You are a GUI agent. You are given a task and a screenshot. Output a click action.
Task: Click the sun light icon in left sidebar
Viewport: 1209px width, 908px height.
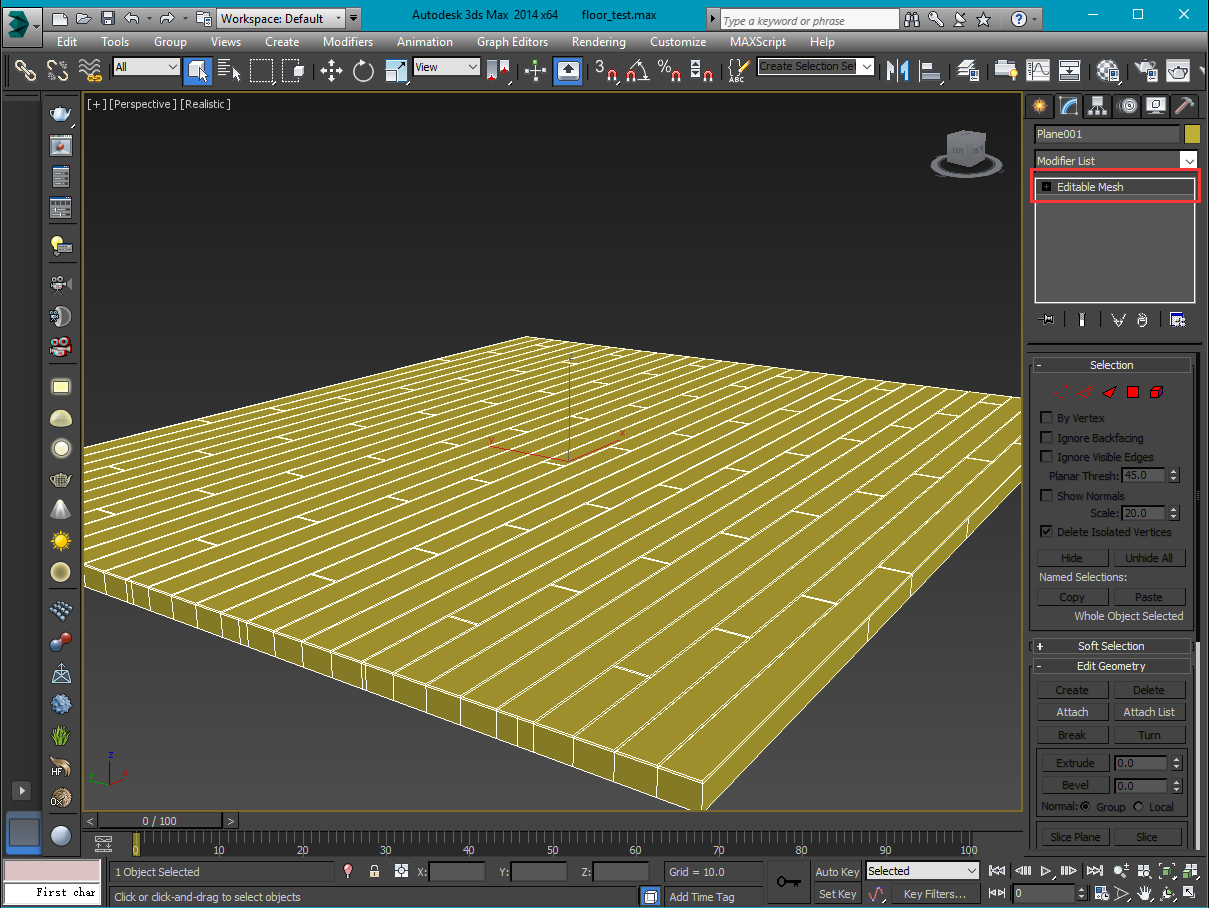tap(61, 541)
